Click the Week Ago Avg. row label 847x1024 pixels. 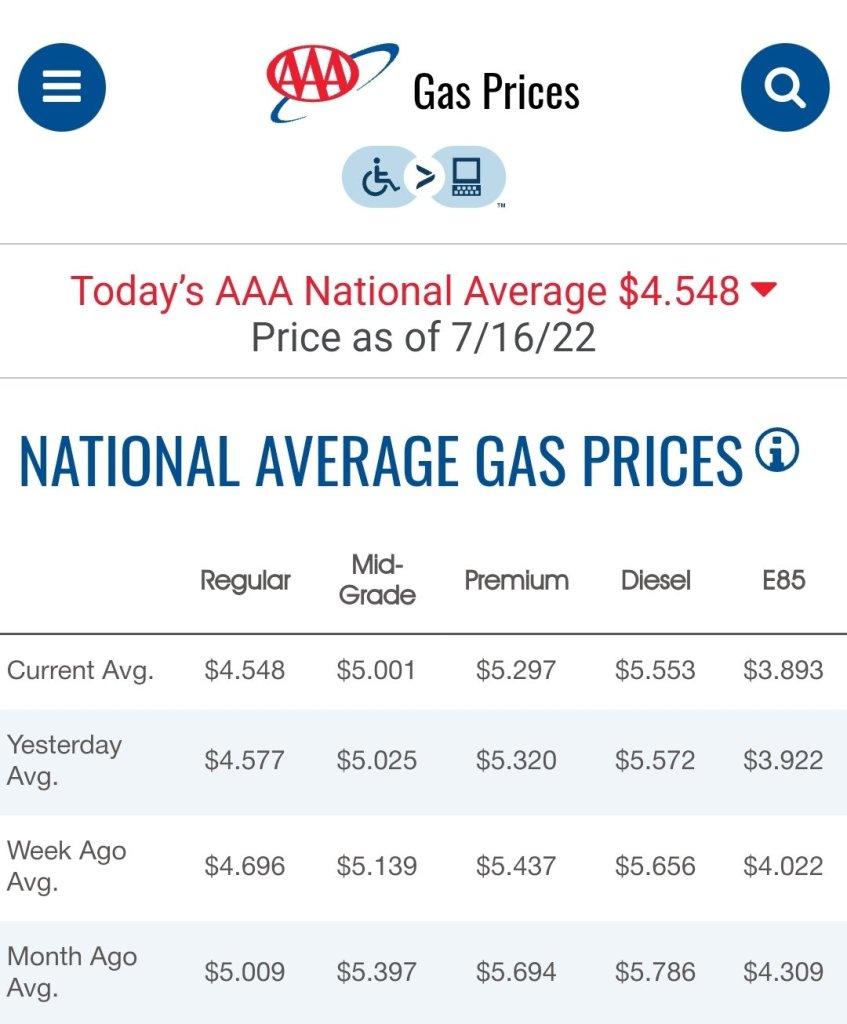pos(66,866)
